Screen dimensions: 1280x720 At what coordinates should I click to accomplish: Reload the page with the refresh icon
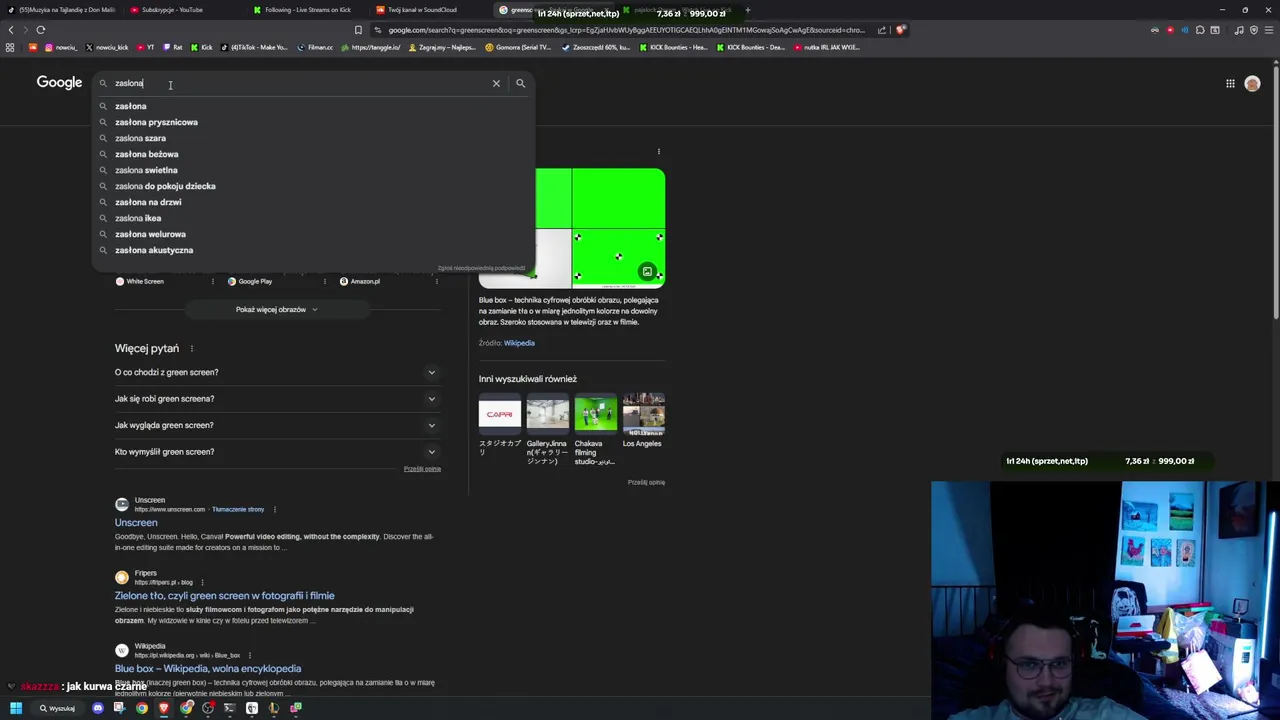point(40,30)
